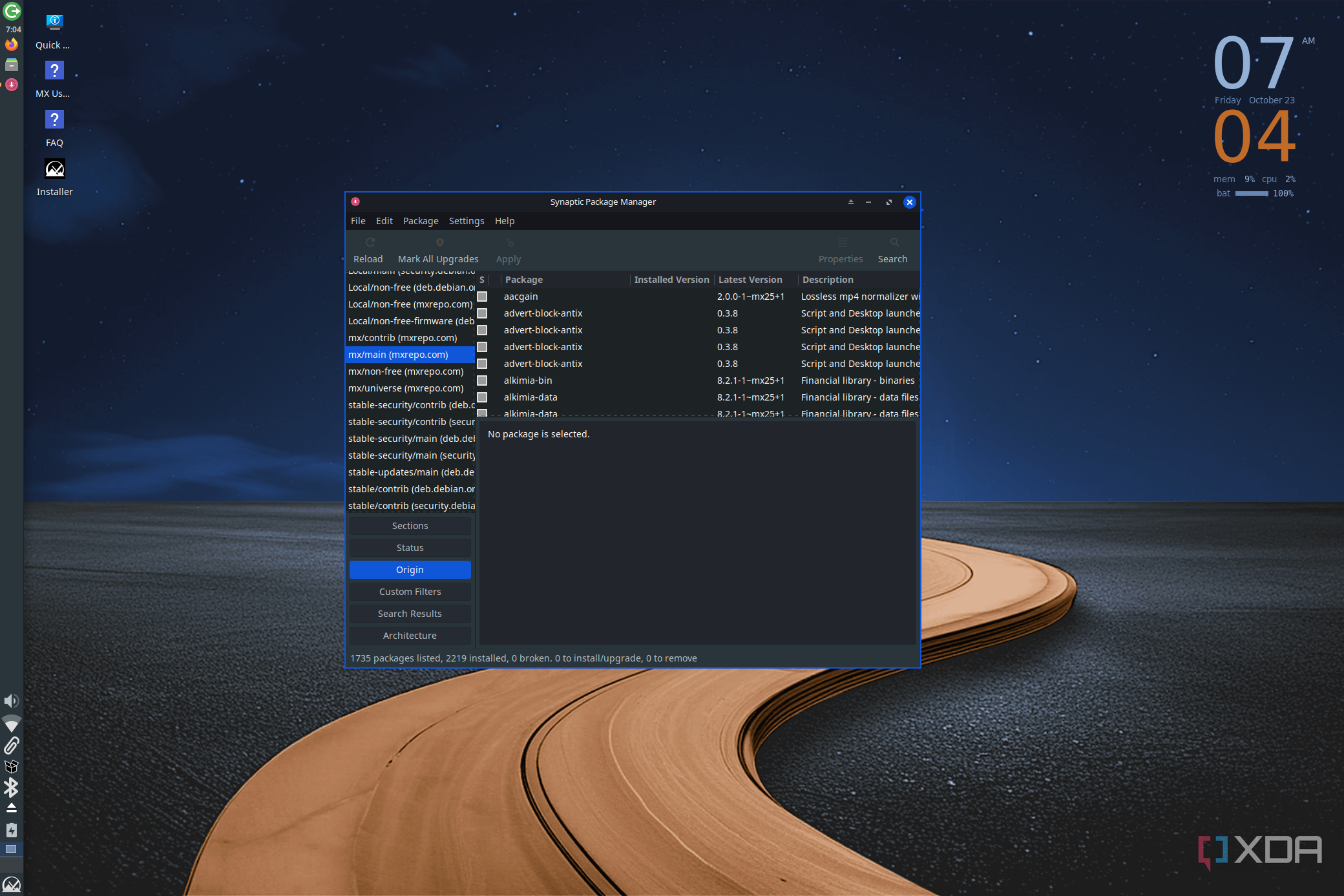This screenshot has height=896, width=1344.
Task: Switch to Custom Filters view
Action: (410, 592)
